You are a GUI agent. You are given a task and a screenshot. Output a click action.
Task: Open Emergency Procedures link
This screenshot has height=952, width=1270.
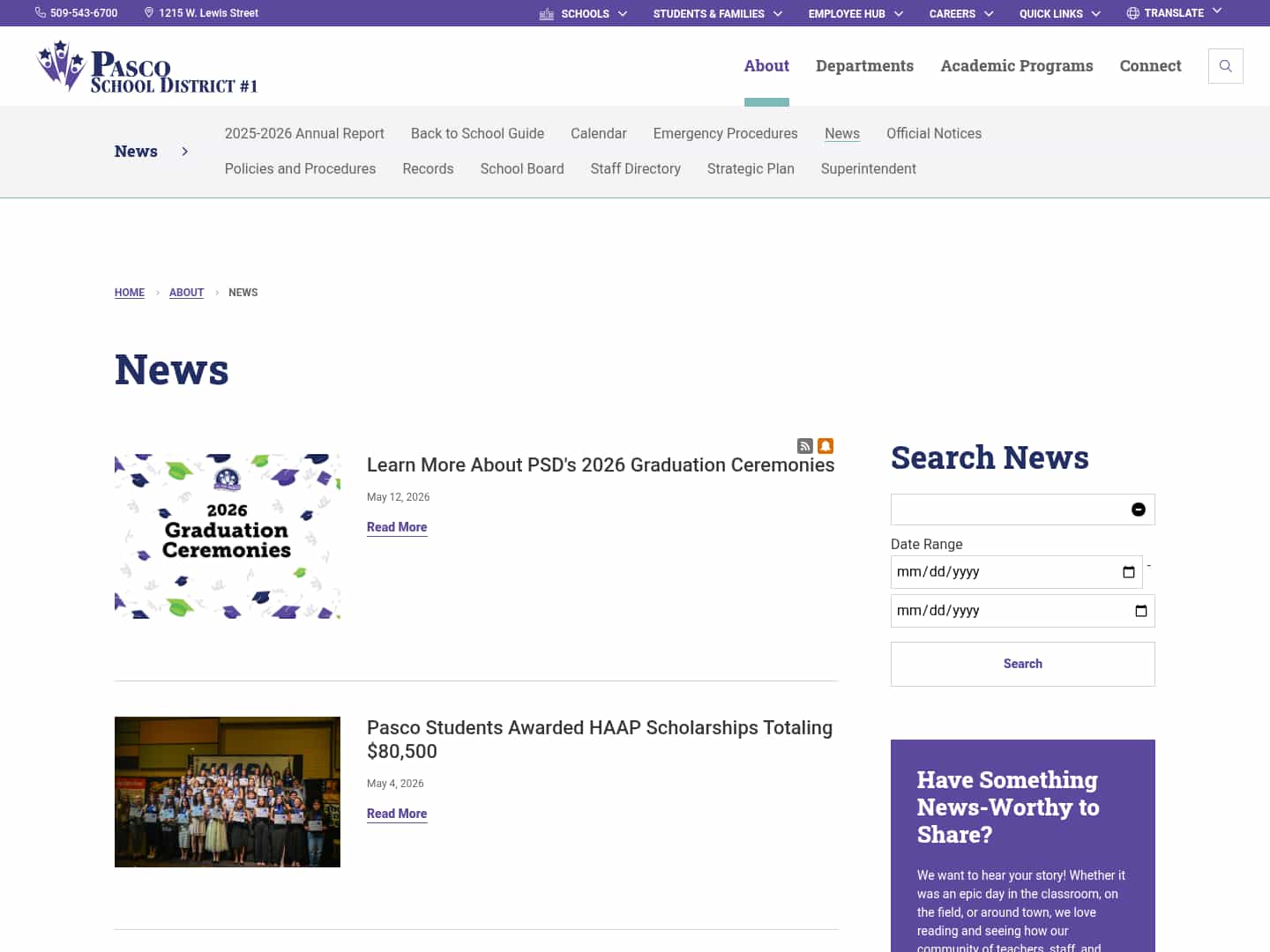[x=725, y=133]
